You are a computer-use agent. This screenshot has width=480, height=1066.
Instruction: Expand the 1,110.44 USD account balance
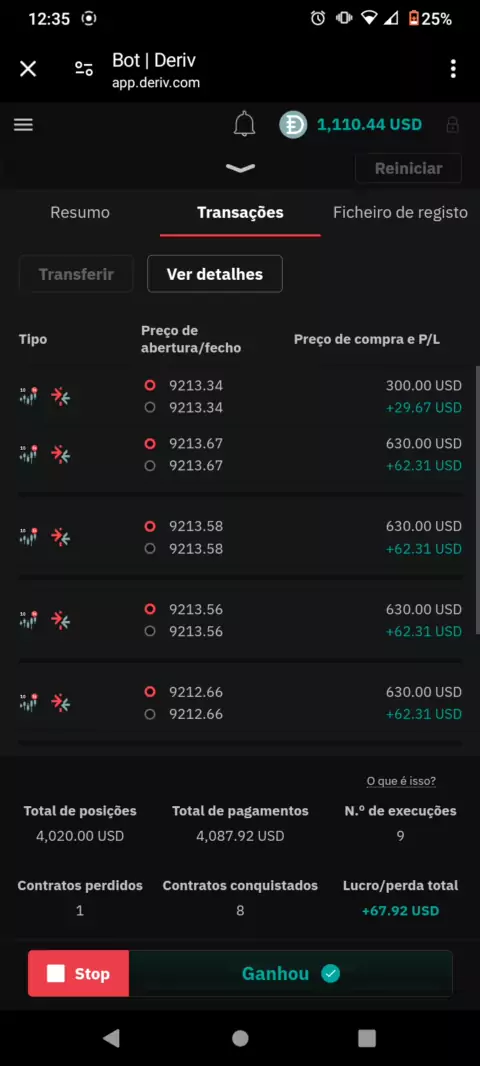point(369,125)
